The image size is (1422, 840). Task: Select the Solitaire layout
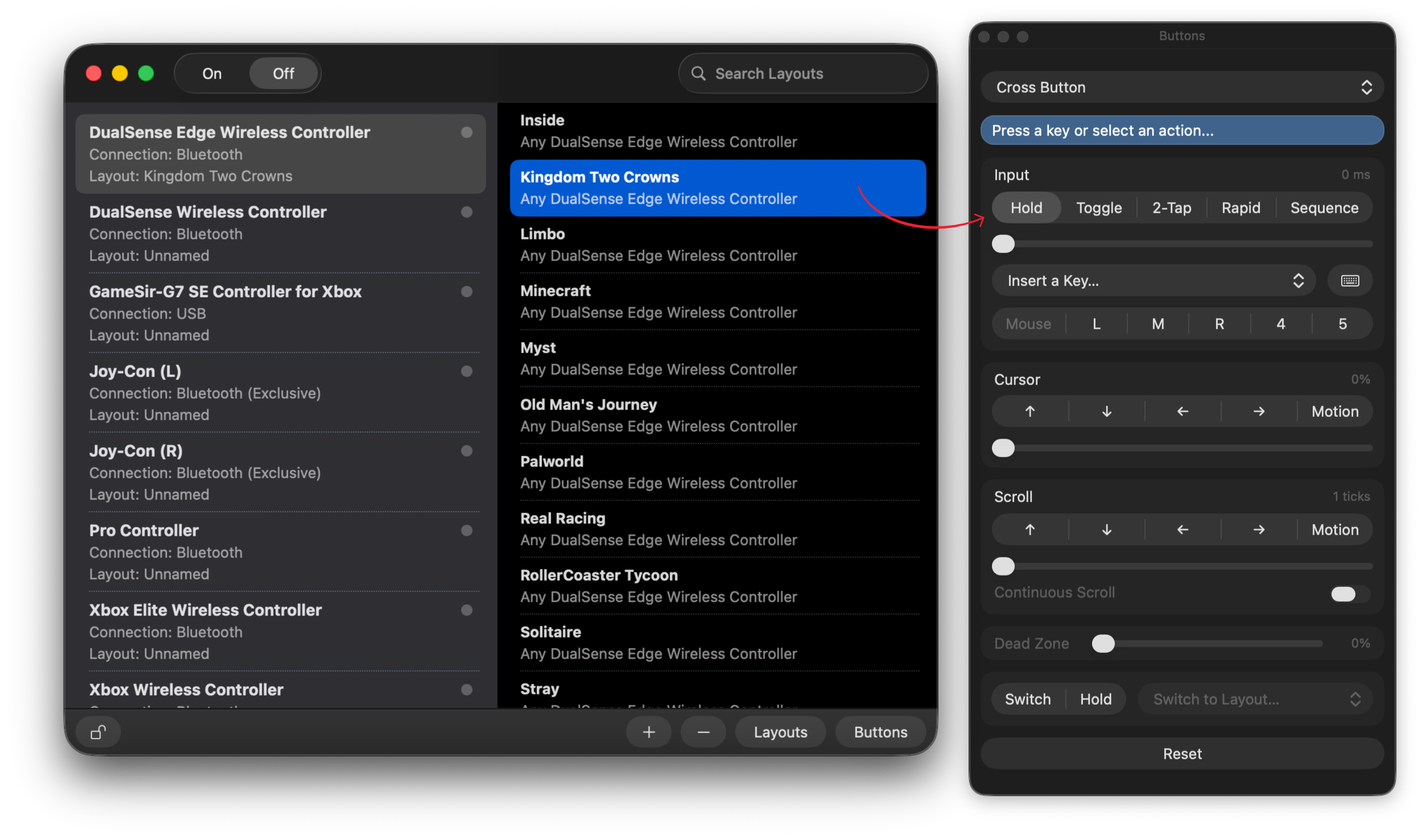pos(718,643)
